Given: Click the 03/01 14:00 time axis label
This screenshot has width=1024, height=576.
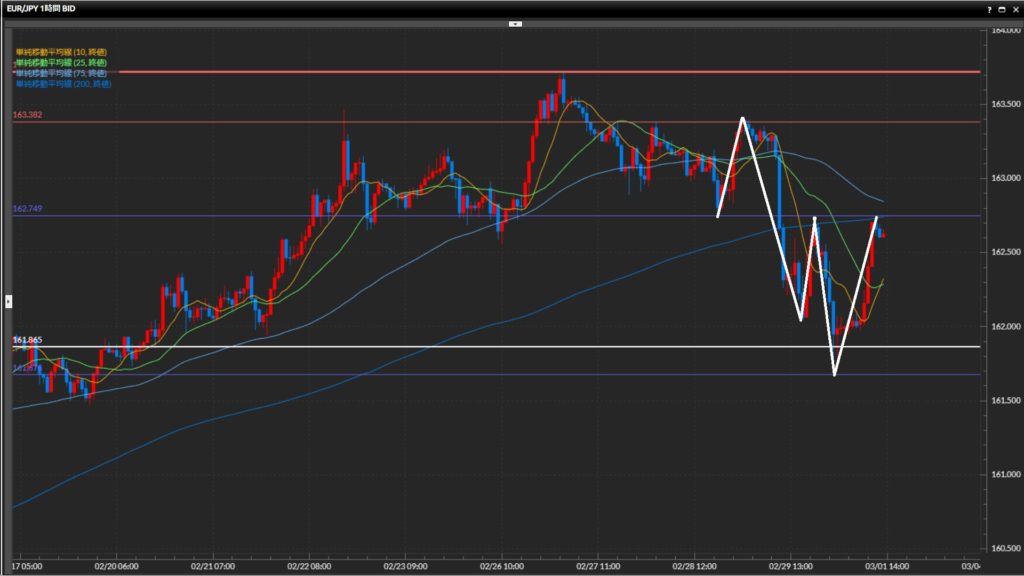Looking at the screenshot, I should click(x=884, y=565).
